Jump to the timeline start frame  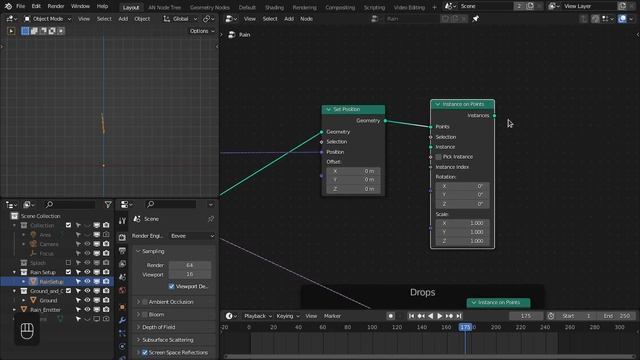[x=411, y=316]
